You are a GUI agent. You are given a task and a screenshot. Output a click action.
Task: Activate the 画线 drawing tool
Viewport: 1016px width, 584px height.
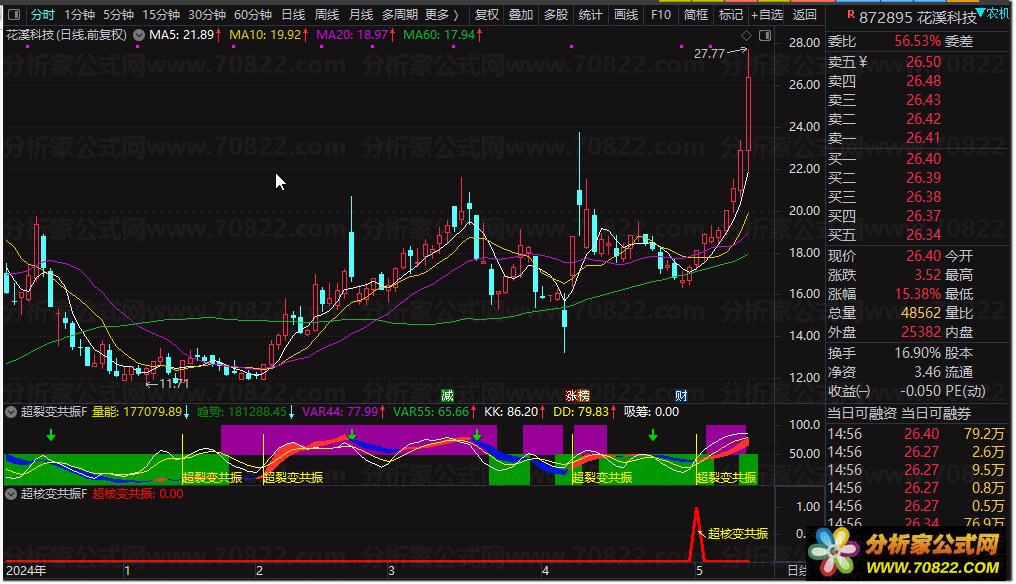[x=626, y=14]
